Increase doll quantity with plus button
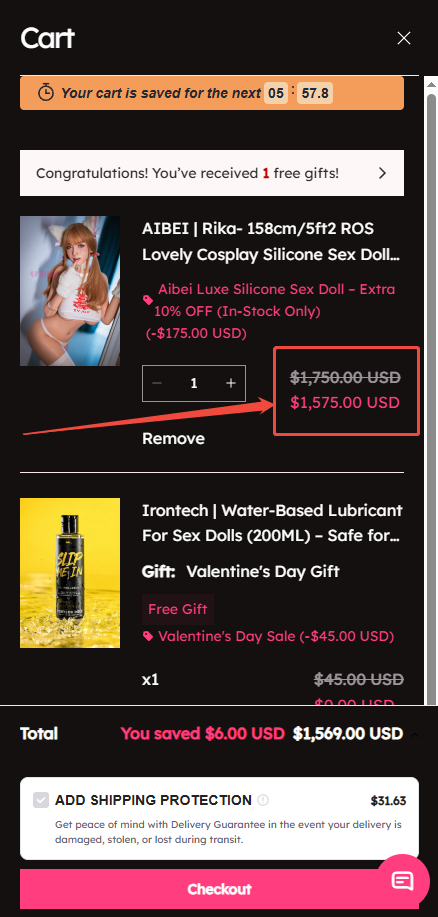Screen dimensions: 438x917 231,384
